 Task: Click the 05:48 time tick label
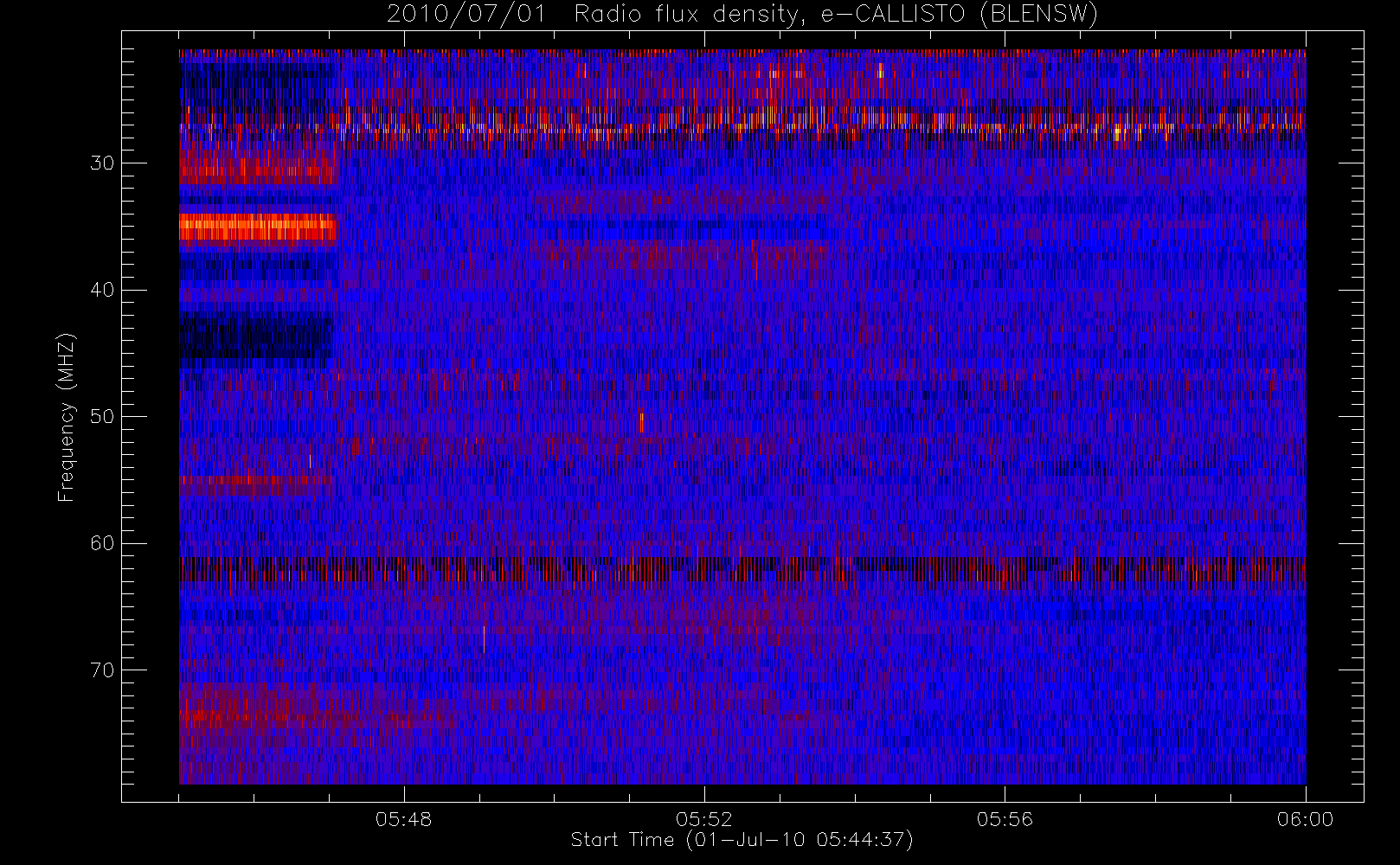(403, 819)
